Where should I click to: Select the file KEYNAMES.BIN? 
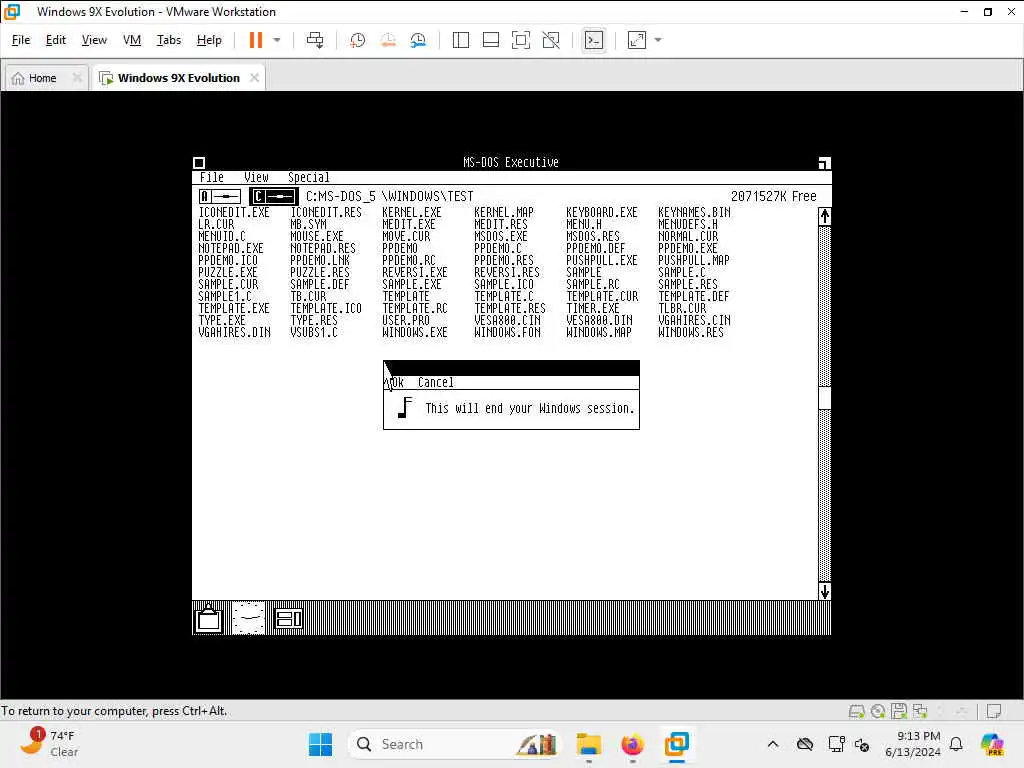(694, 212)
